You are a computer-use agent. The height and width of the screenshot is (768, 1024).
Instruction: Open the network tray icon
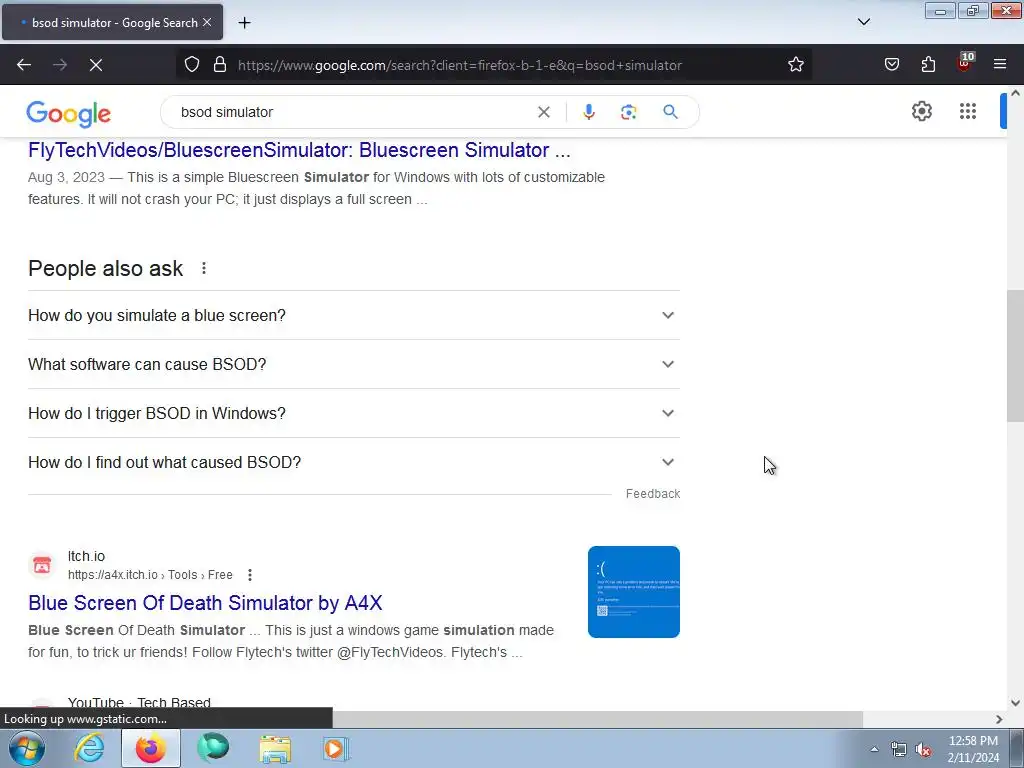(899, 750)
